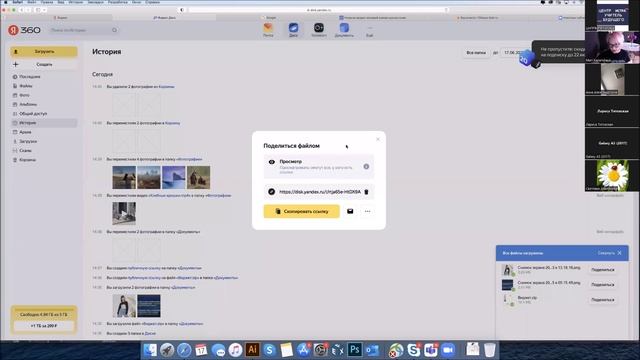Image resolution: width=640 pixels, height=360 pixels.
Task: Click the yellow Загрузить upload button
Action: 44,51
